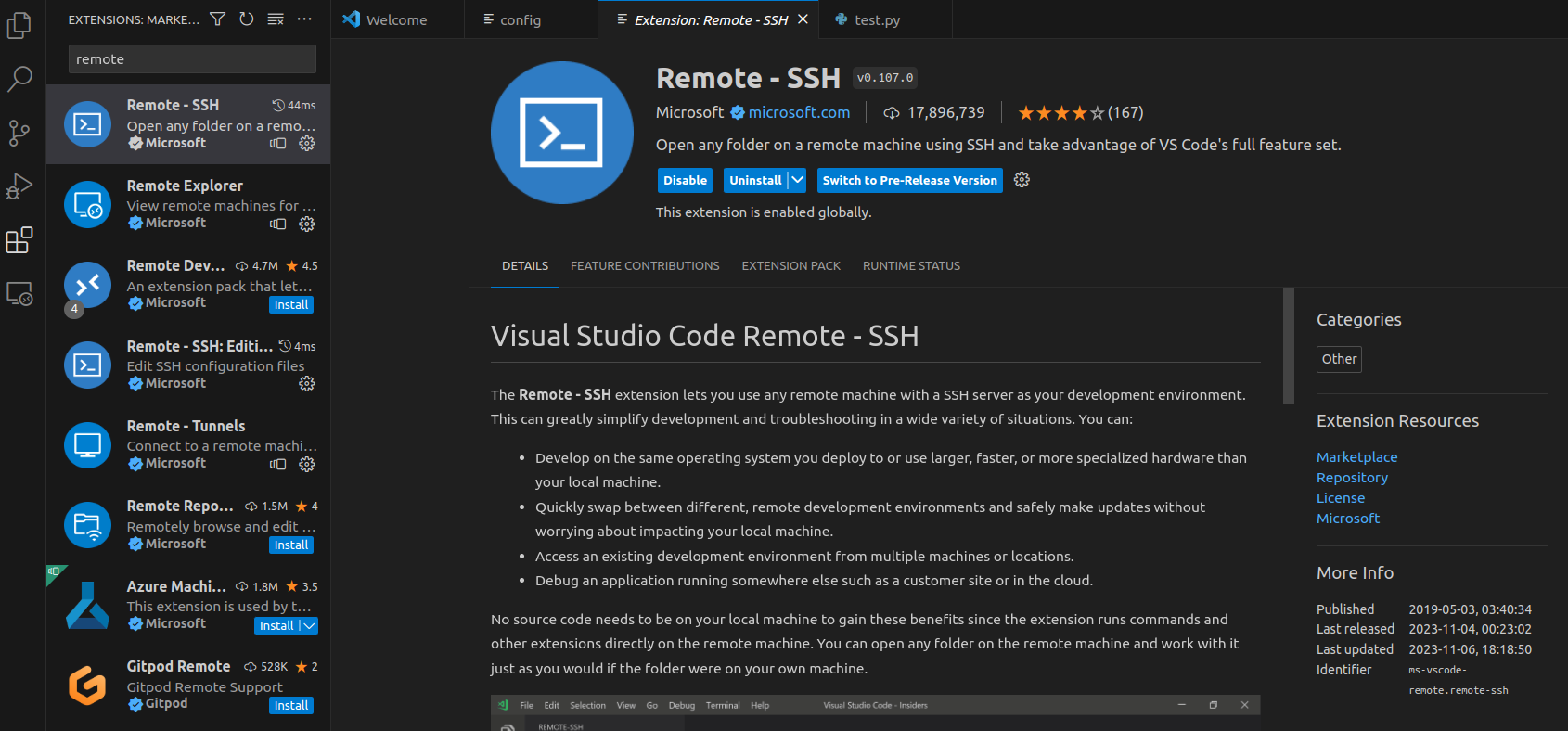Switch to the test.py editor tab

click(885, 19)
